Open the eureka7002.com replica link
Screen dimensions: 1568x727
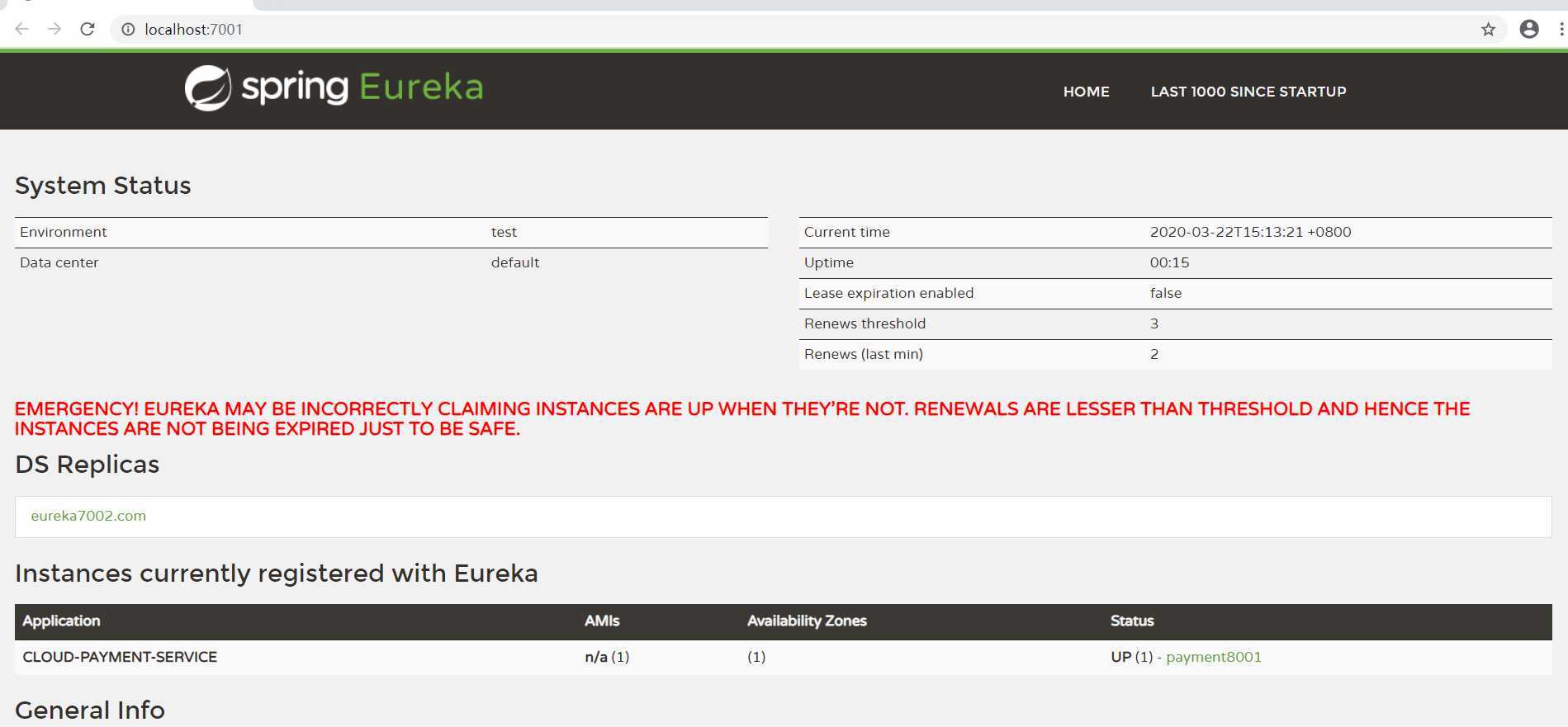click(x=88, y=516)
